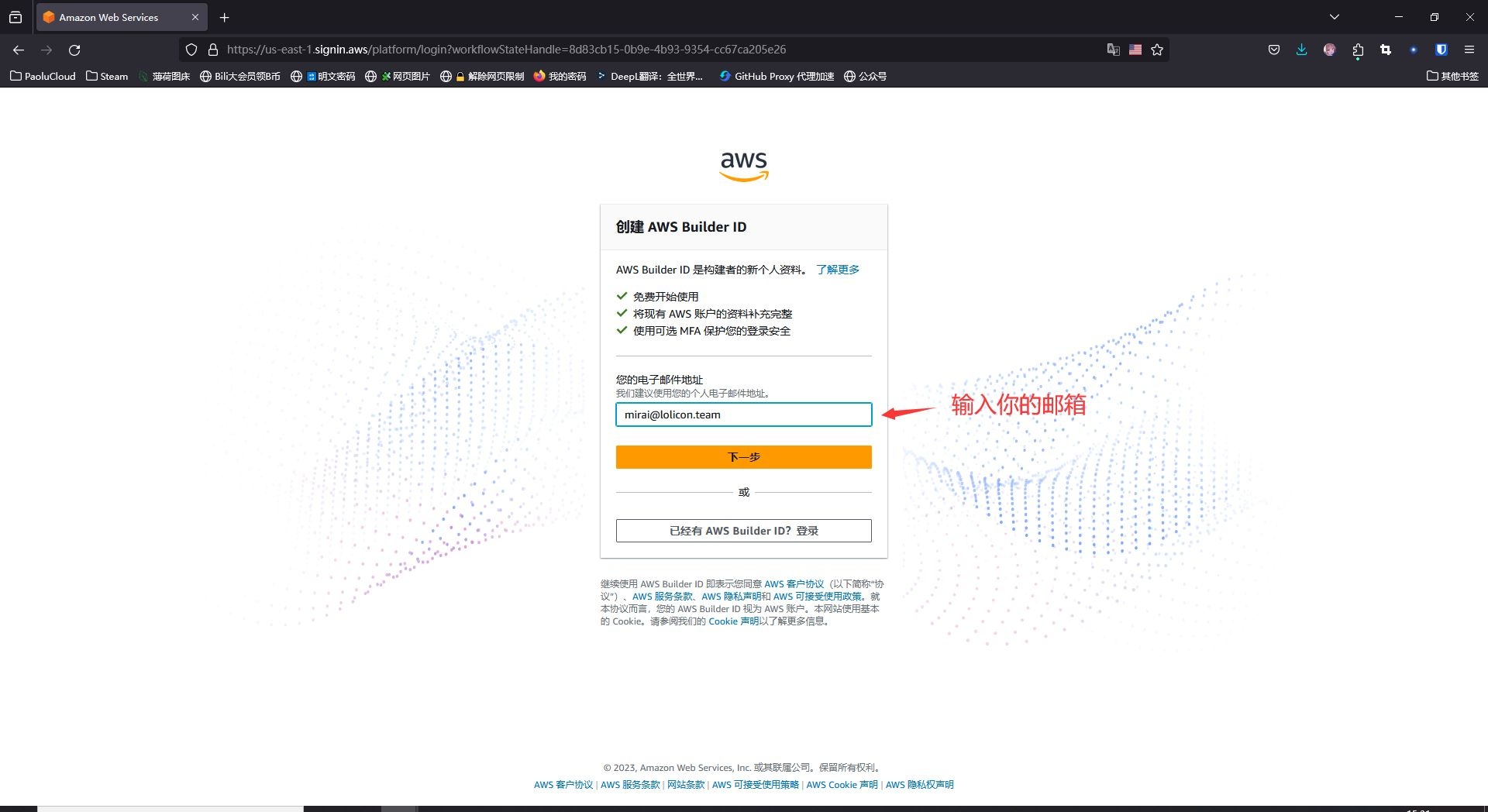
Task: Show site security info via padlock
Action: (213, 50)
